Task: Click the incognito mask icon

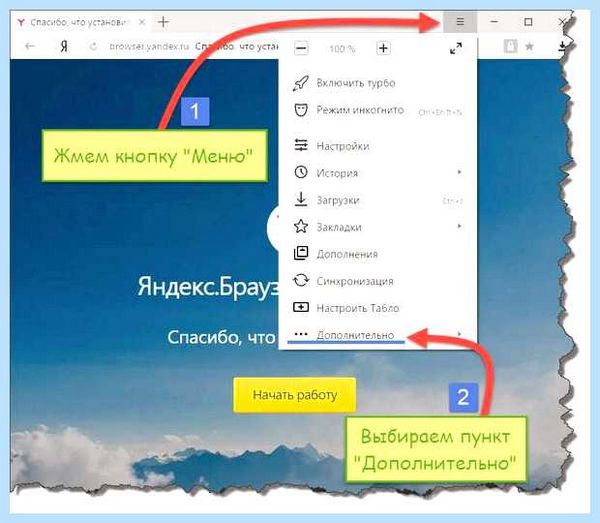Action: point(301,110)
